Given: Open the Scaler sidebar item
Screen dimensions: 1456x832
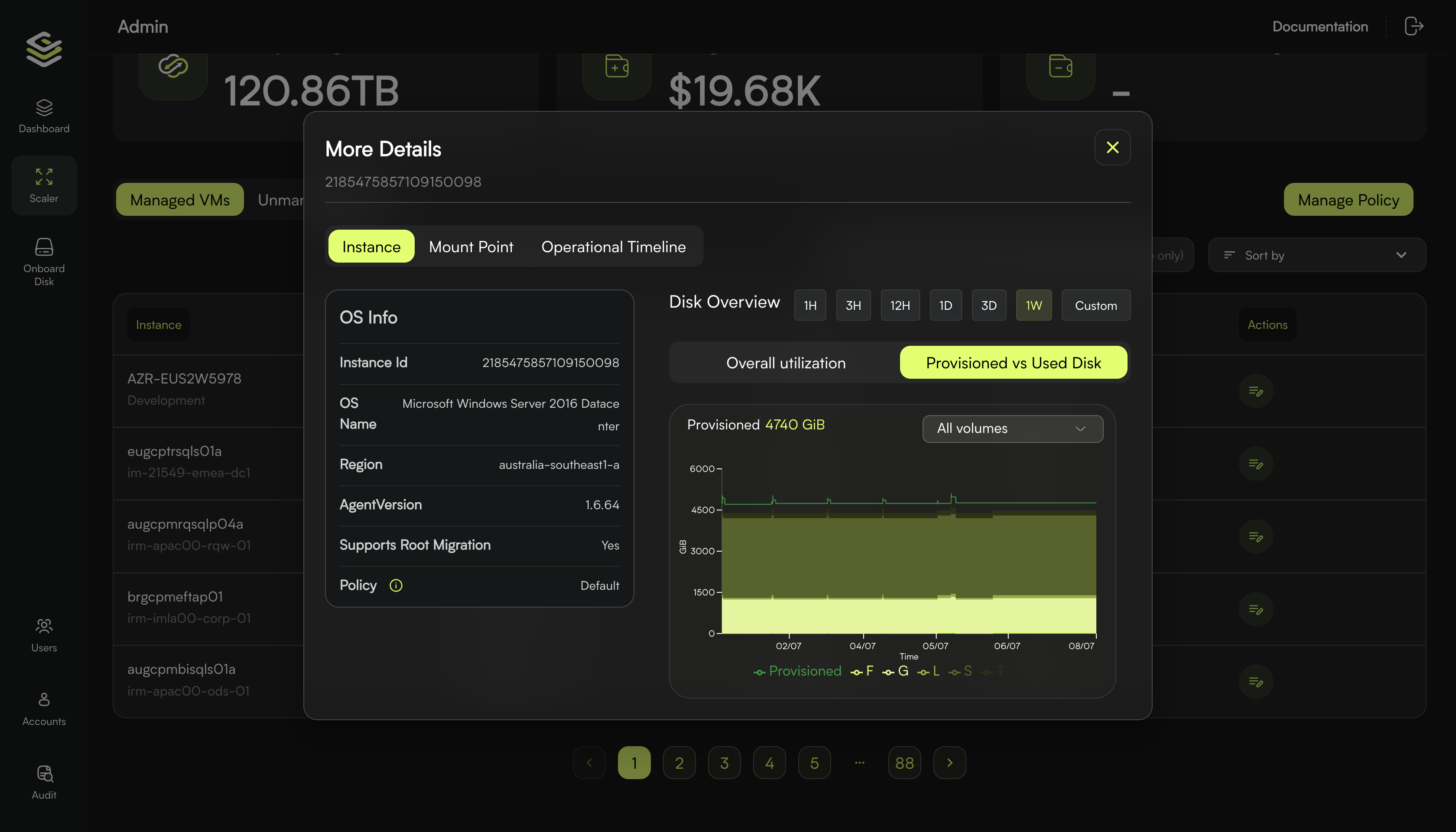Looking at the screenshot, I should point(44,186).
